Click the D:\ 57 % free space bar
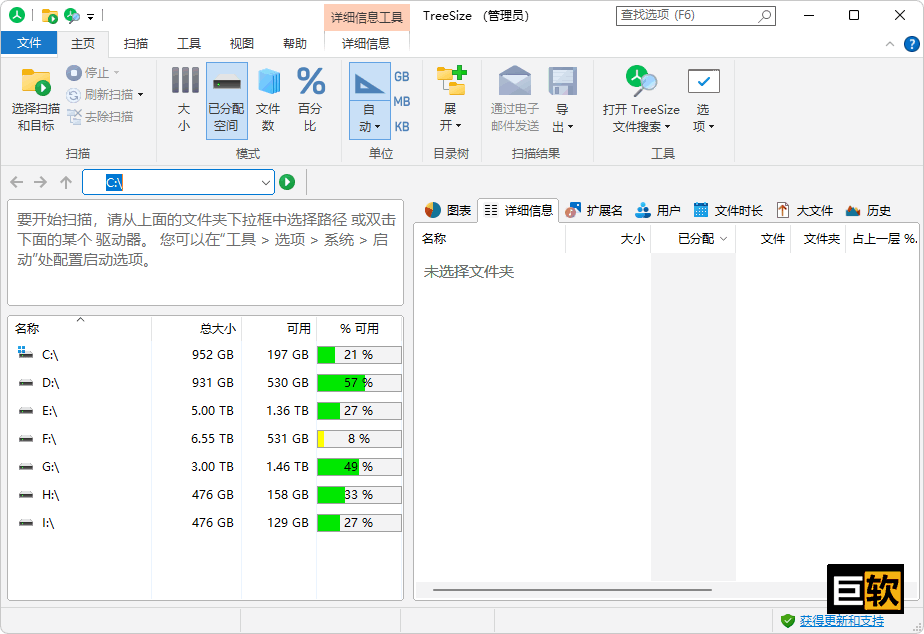Viewport: 924px width, 634px height. [x=359, y=383]
